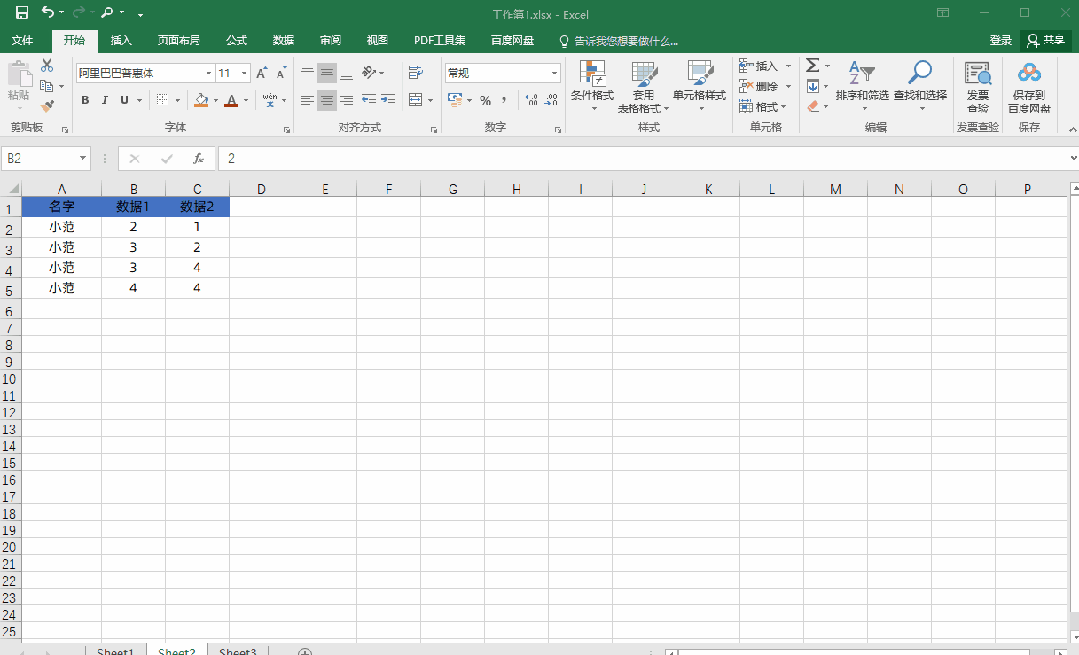Toggle Italic formatting
This screenshot has width=1079, height=655.
tap(105, 100)
